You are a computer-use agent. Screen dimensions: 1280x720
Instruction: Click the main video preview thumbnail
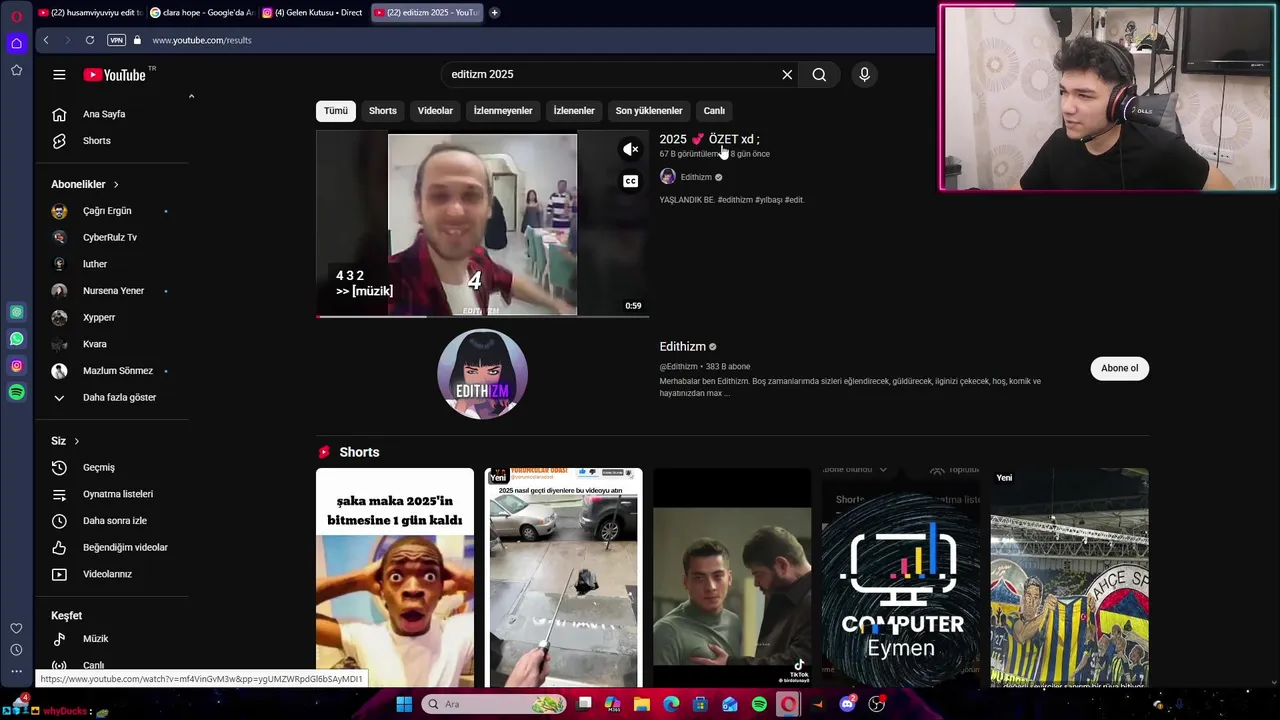(x=483, y=224)
